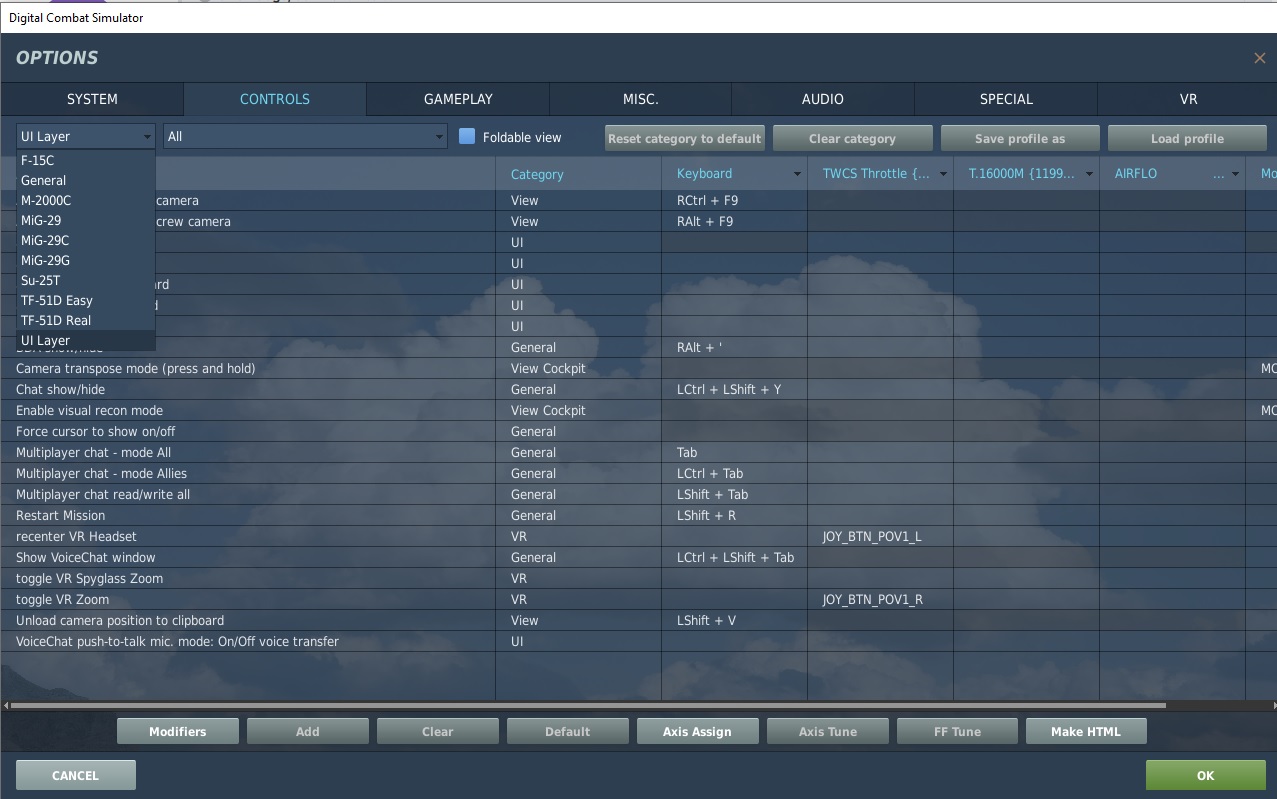
Task: Pick the highlighted UI Layer list entry
Action: point(86,340)
